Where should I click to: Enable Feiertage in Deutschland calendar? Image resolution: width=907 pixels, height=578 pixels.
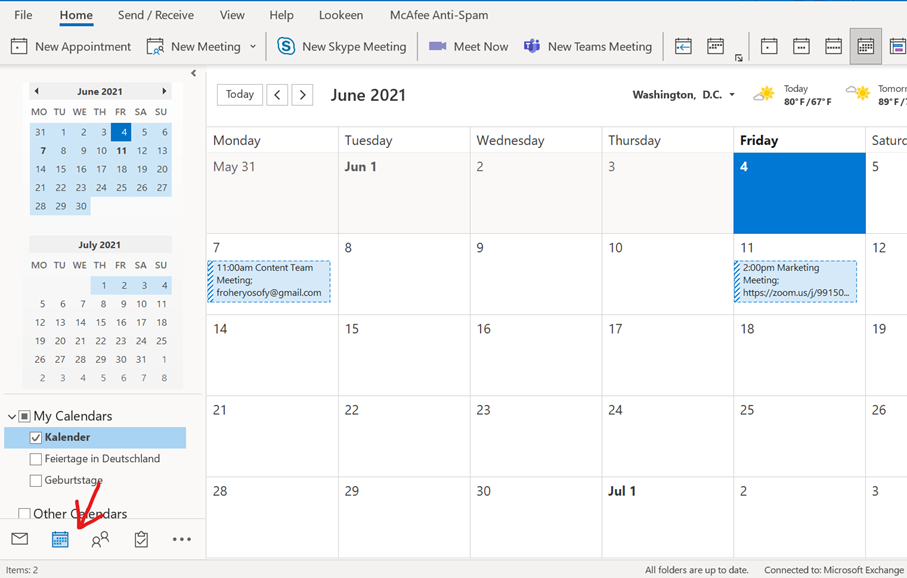pyautogui.click(x=36, y=459)
